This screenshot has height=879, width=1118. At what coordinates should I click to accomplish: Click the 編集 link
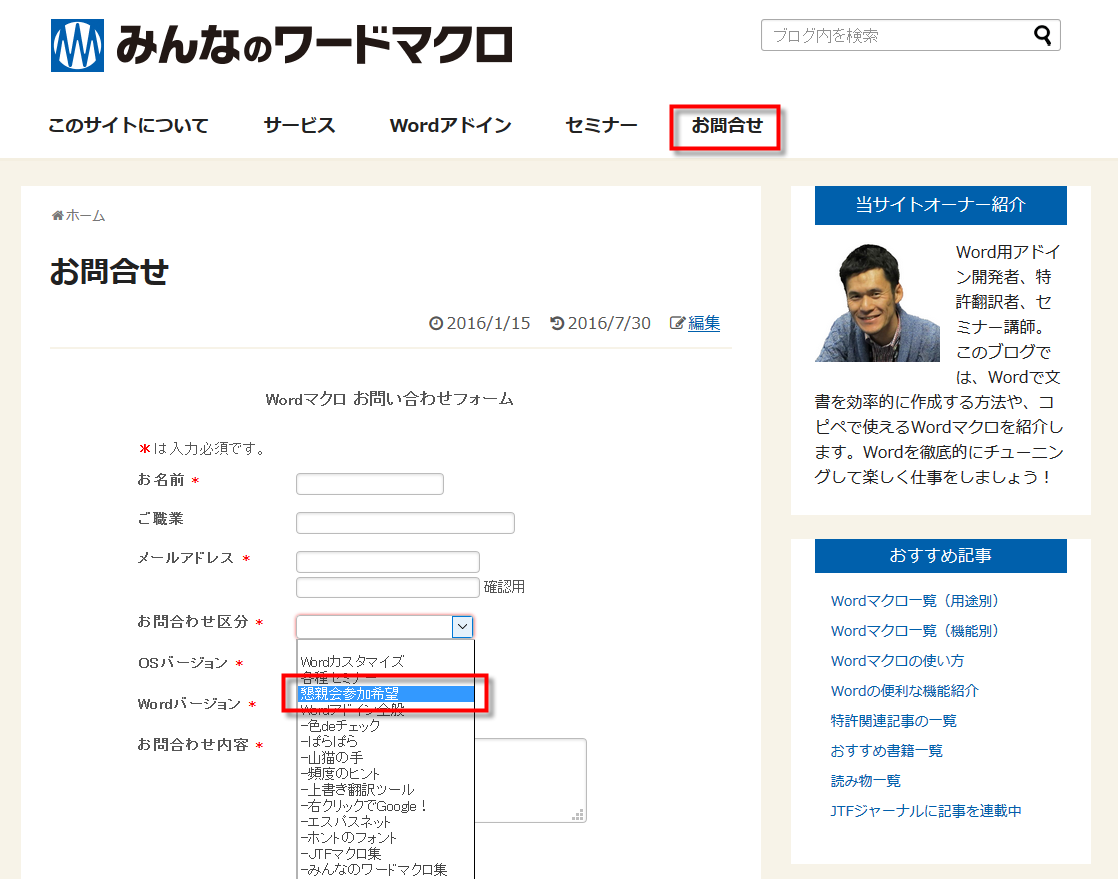pyautogui.click(x=704, y=323)
